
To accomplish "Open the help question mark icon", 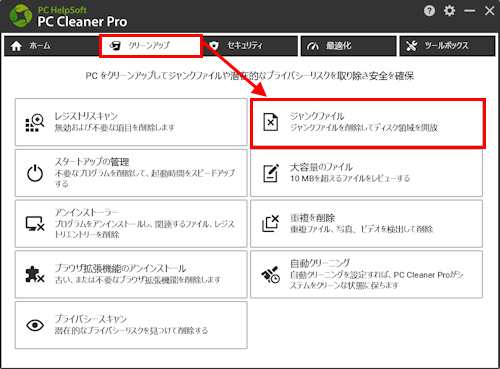I will pyautogui.click(x=429, y=11).
